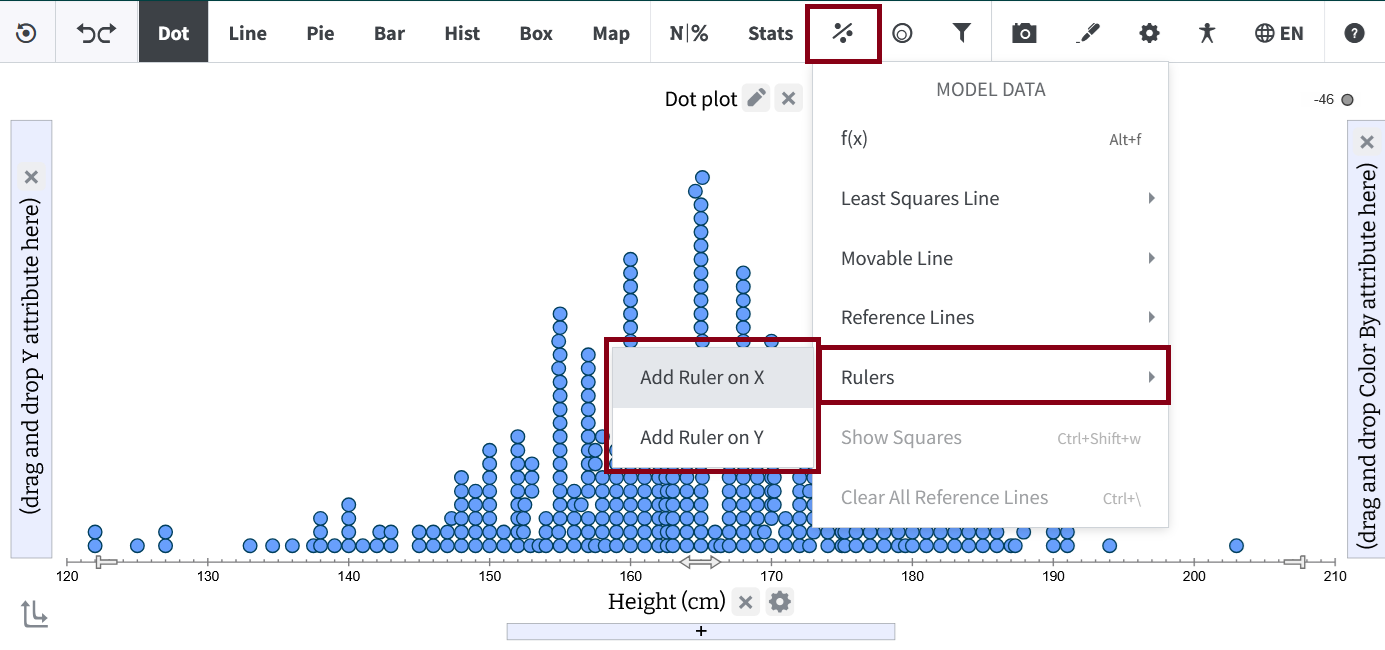This screenshot has width=1385, height=650.
Task: Open the settings gear in the toolbar
Action: 1149,33
